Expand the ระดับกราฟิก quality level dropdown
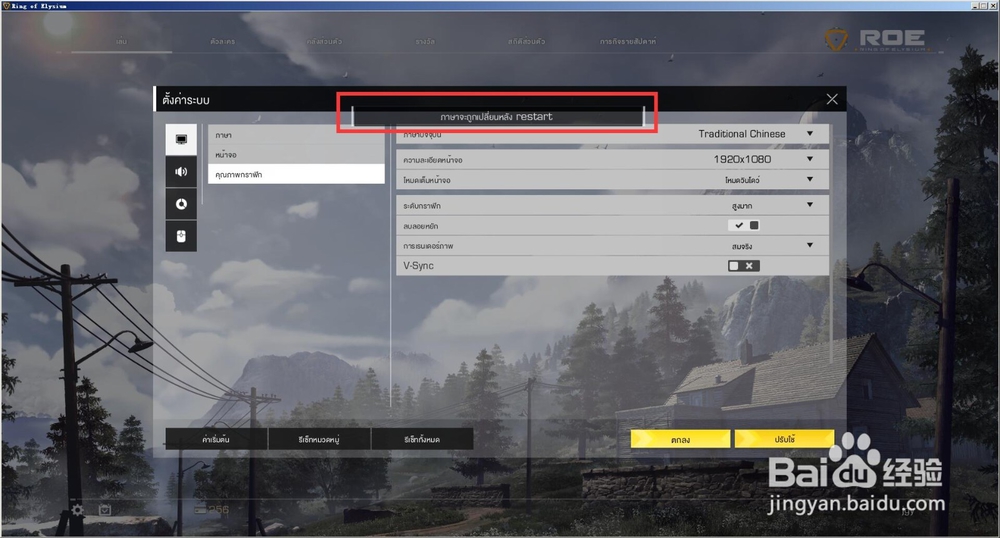The height and width of the screenshot is (538, 1000). pyautogui.click(x=810, y=205)
